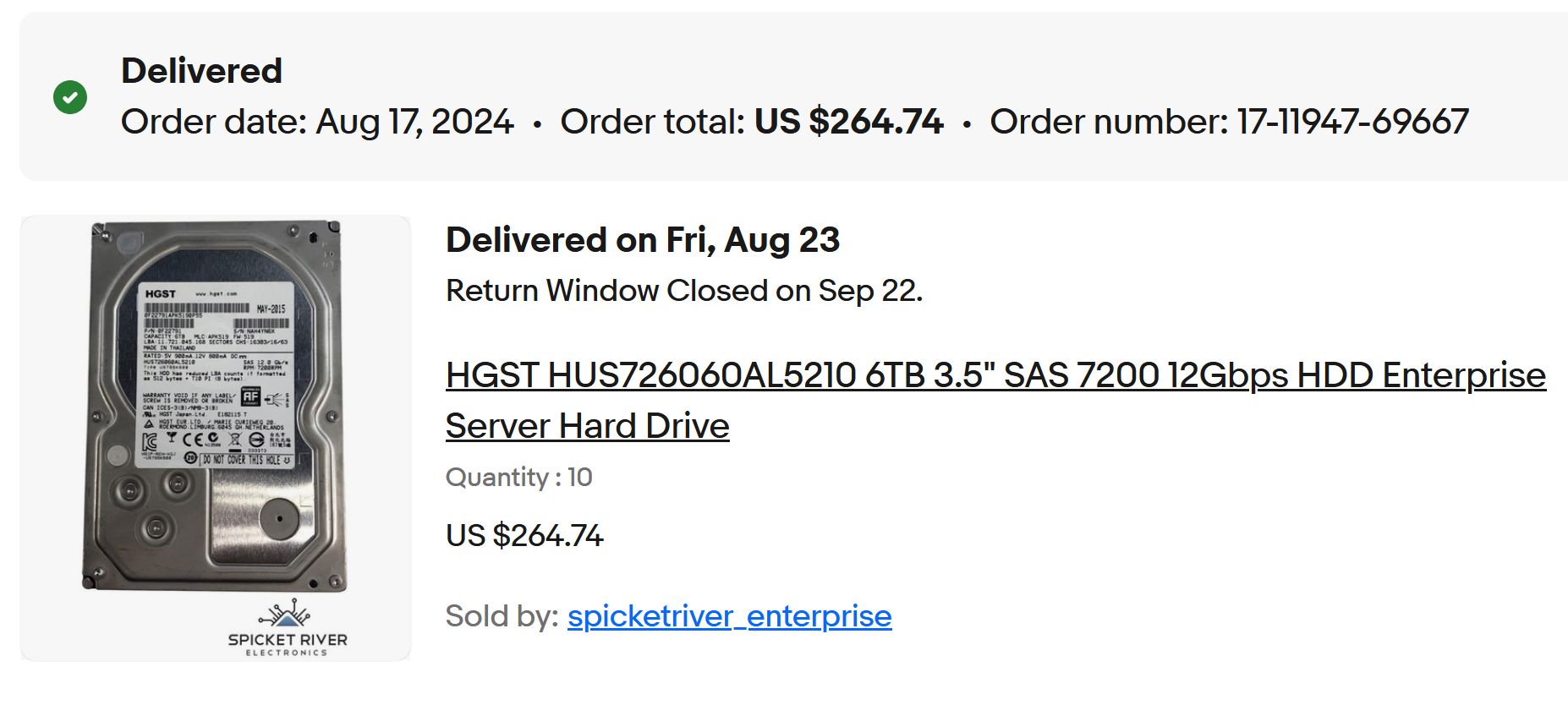
Task: Visit seller spicketriver_enterprise profile link
Action: 729,616
